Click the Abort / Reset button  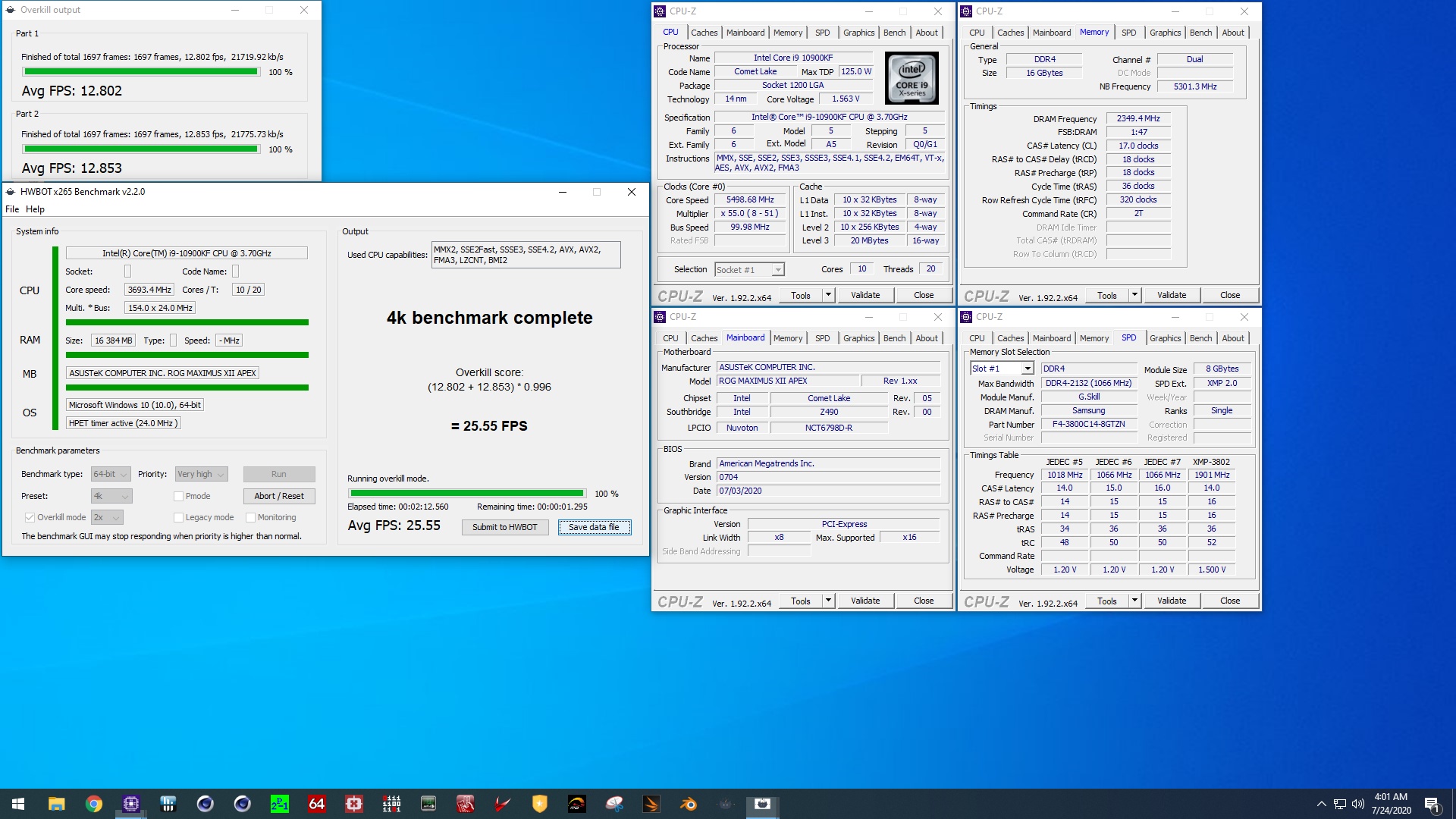coord(279,496)
